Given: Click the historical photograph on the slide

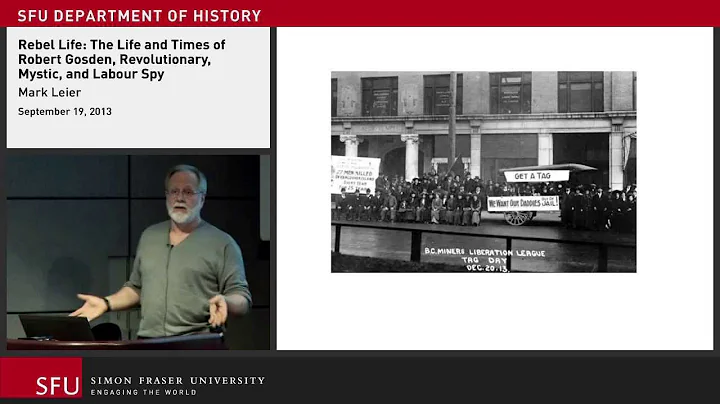Looking at the screenshot, I should [484, 172].
